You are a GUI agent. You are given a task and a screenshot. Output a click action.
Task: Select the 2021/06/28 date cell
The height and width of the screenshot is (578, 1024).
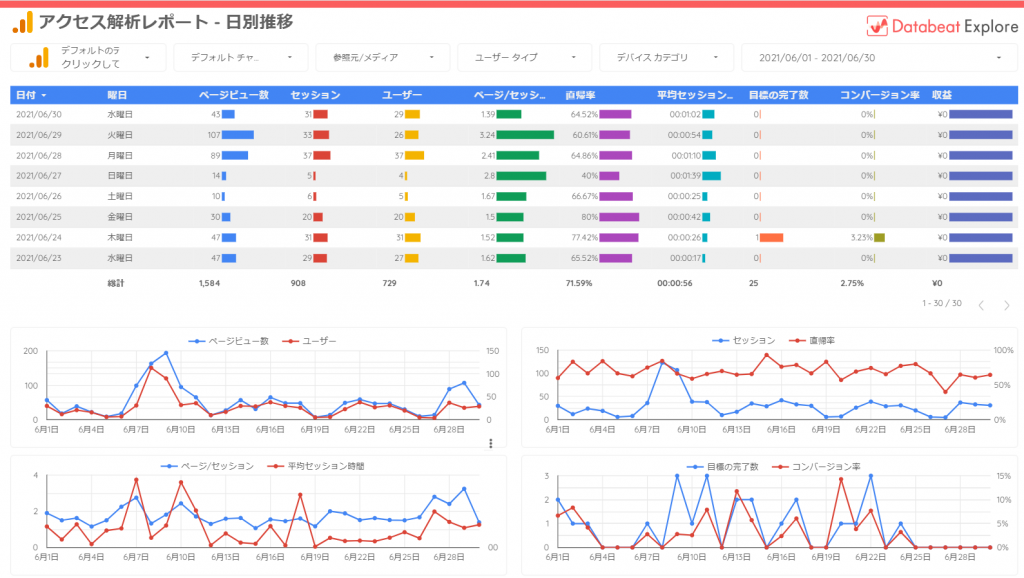point(39,155)
